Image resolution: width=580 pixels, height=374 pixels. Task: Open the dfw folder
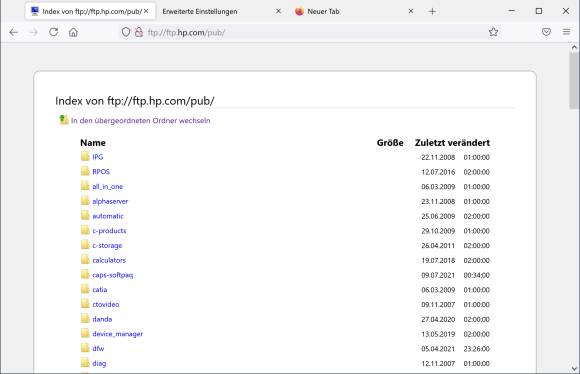(x=98, y=348)
